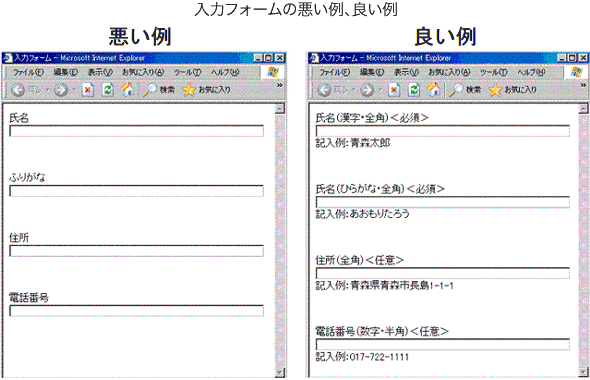Click scroll-down arrow in right window scrollbar

pyautogui.click(x=583, y=372)
